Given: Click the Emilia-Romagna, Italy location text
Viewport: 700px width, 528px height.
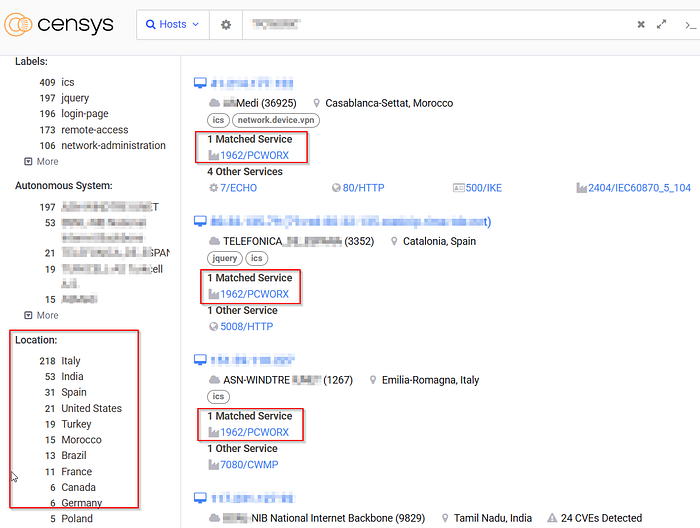Looking at the screenshot, I should click(430, 380).
